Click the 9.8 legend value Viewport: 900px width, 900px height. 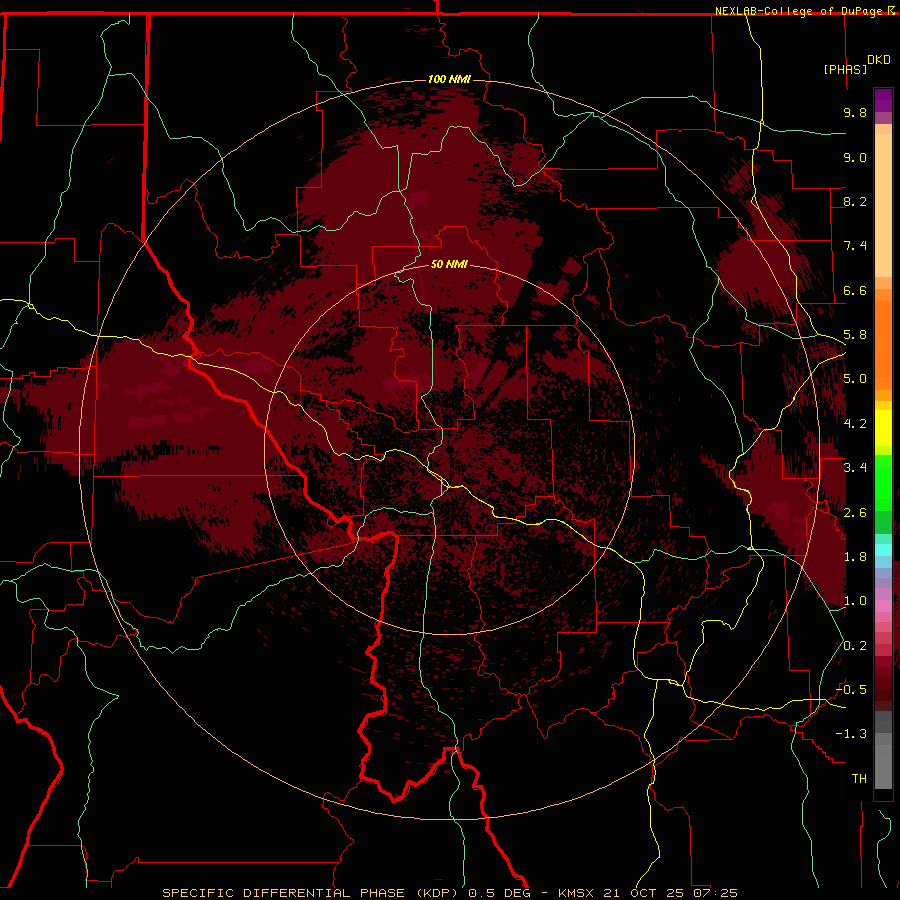(x=855, y=112)
